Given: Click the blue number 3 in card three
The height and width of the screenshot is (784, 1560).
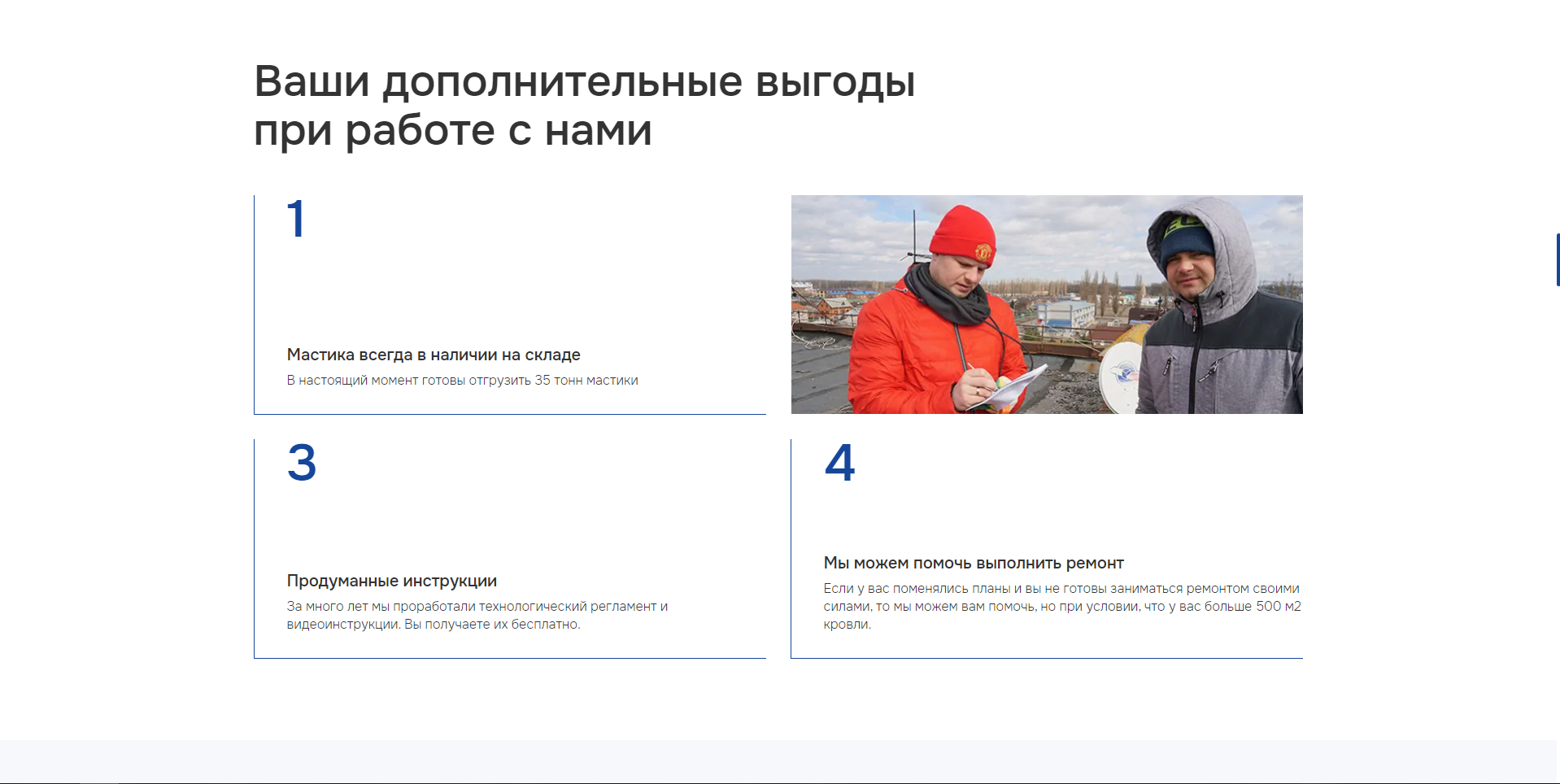Looking at the screenshot, I should pos(302,463).
